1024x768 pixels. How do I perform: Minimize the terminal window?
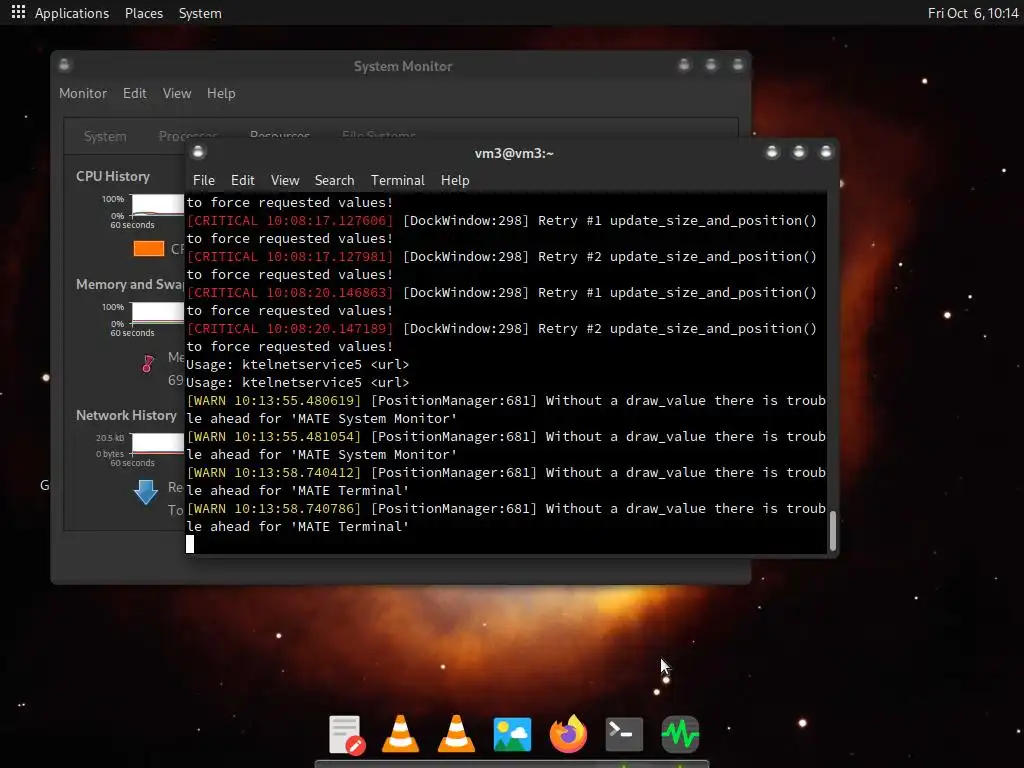click(772, 152)
